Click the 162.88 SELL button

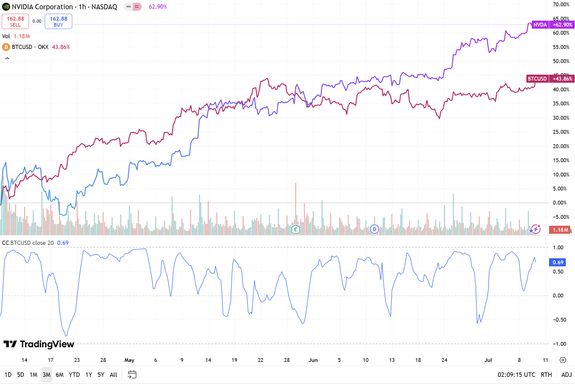tap(15, 21)
